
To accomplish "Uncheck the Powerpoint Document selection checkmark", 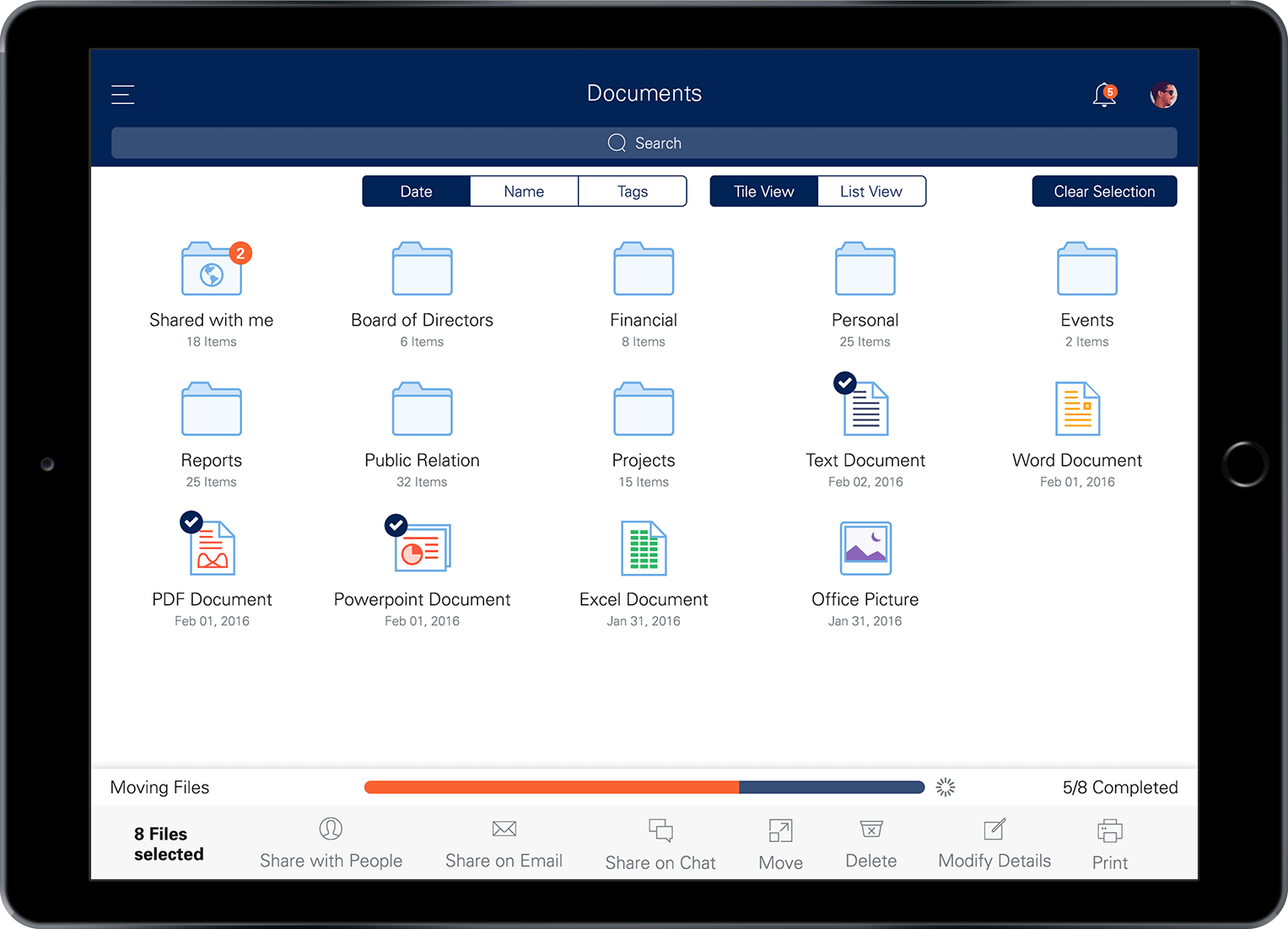I will click(396, 526).
